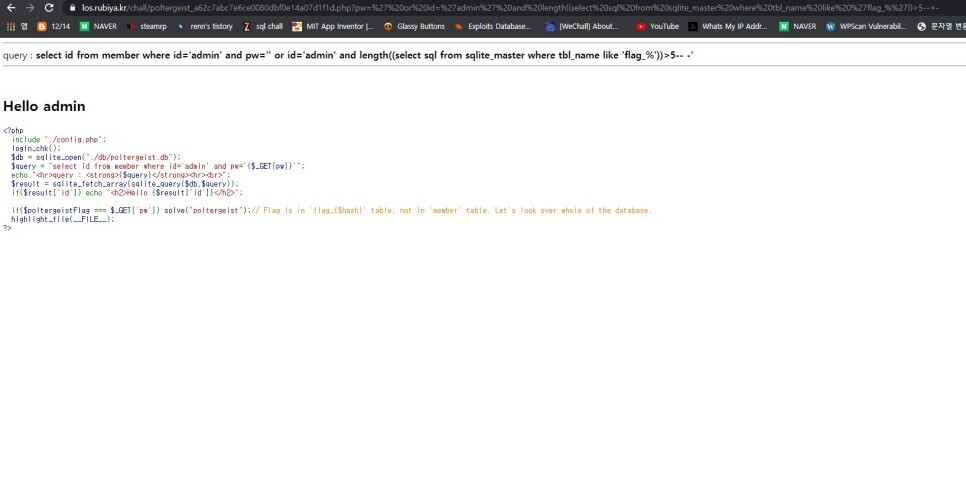This screenshot has width=966, height=480.
Task: Click the if($result['id']) echo Hello line
Action: tap(127, 192)
